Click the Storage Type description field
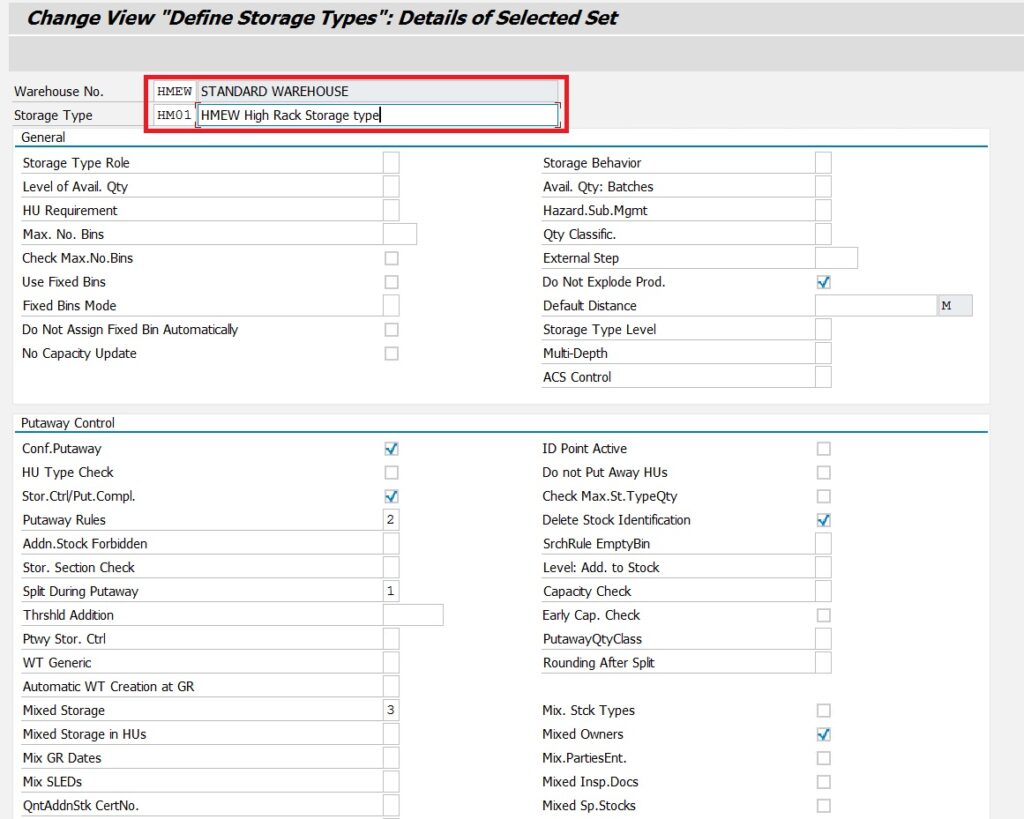The width and height of the screenshot is (1024, 819). point(377,115)
